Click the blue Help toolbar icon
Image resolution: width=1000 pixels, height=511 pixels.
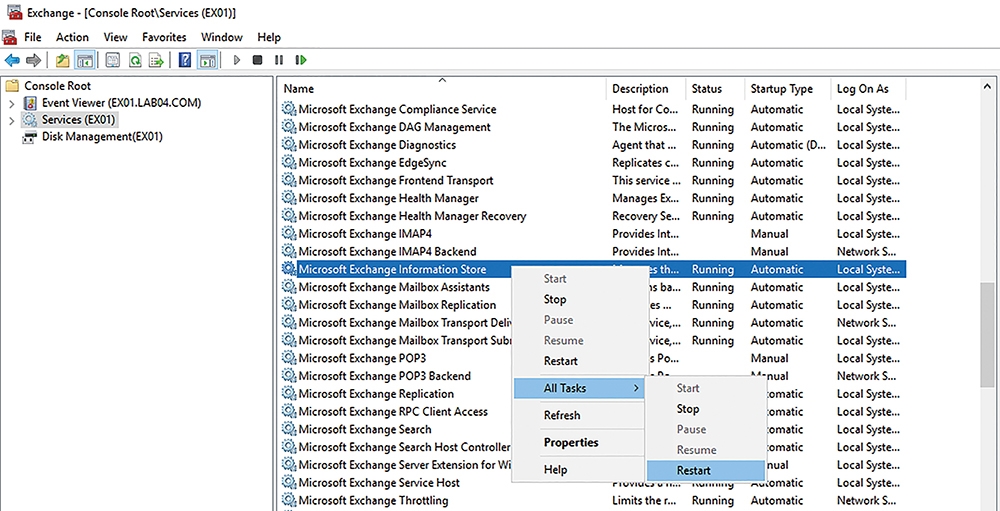(185, 61)
